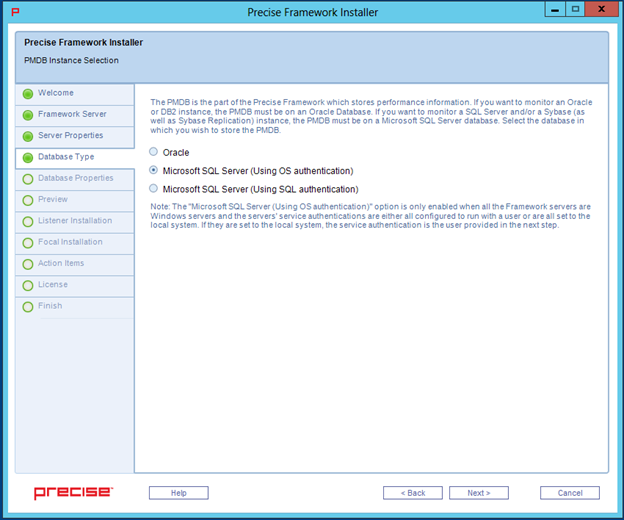Click the empty status circle beside Focal Installation
This screenshot has height=520, width=624.
click(28, 243)
